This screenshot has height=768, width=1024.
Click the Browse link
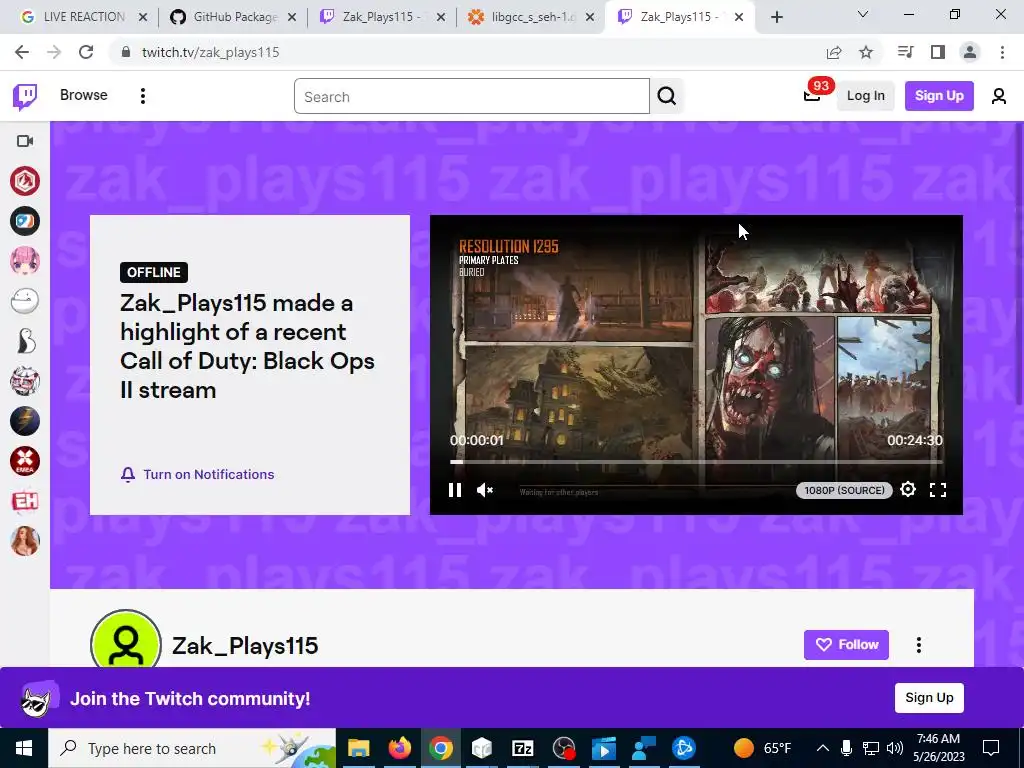pyautogui.click(x=84, y=95)
